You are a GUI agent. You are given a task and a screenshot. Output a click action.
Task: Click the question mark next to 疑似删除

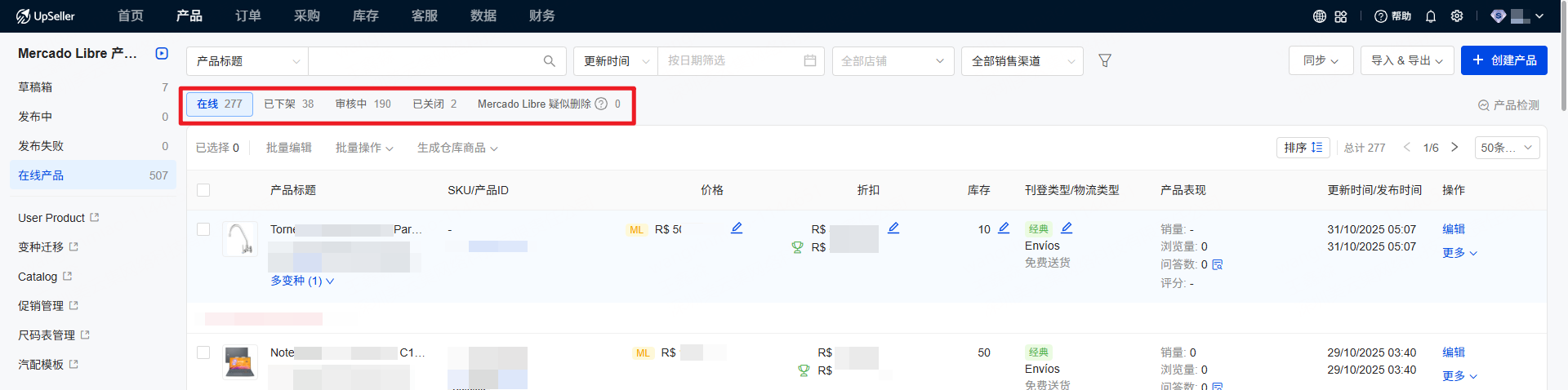601,104
